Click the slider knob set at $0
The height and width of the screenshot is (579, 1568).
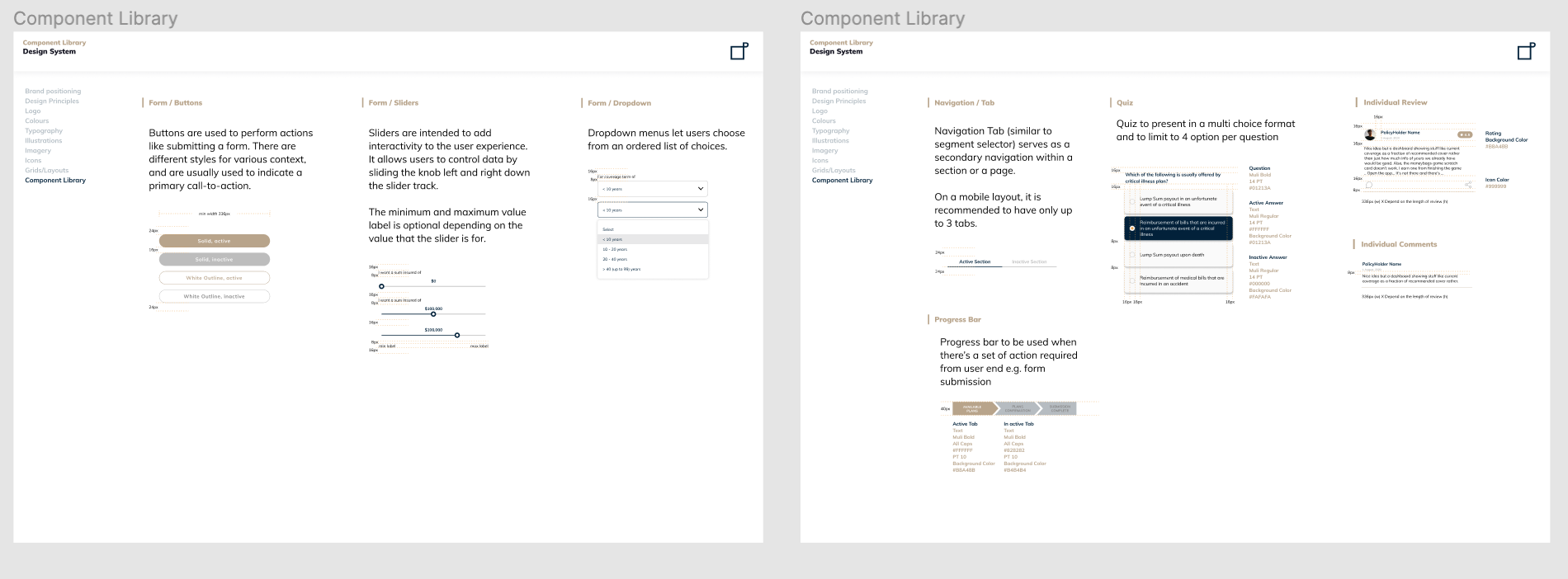click(381, 286)
